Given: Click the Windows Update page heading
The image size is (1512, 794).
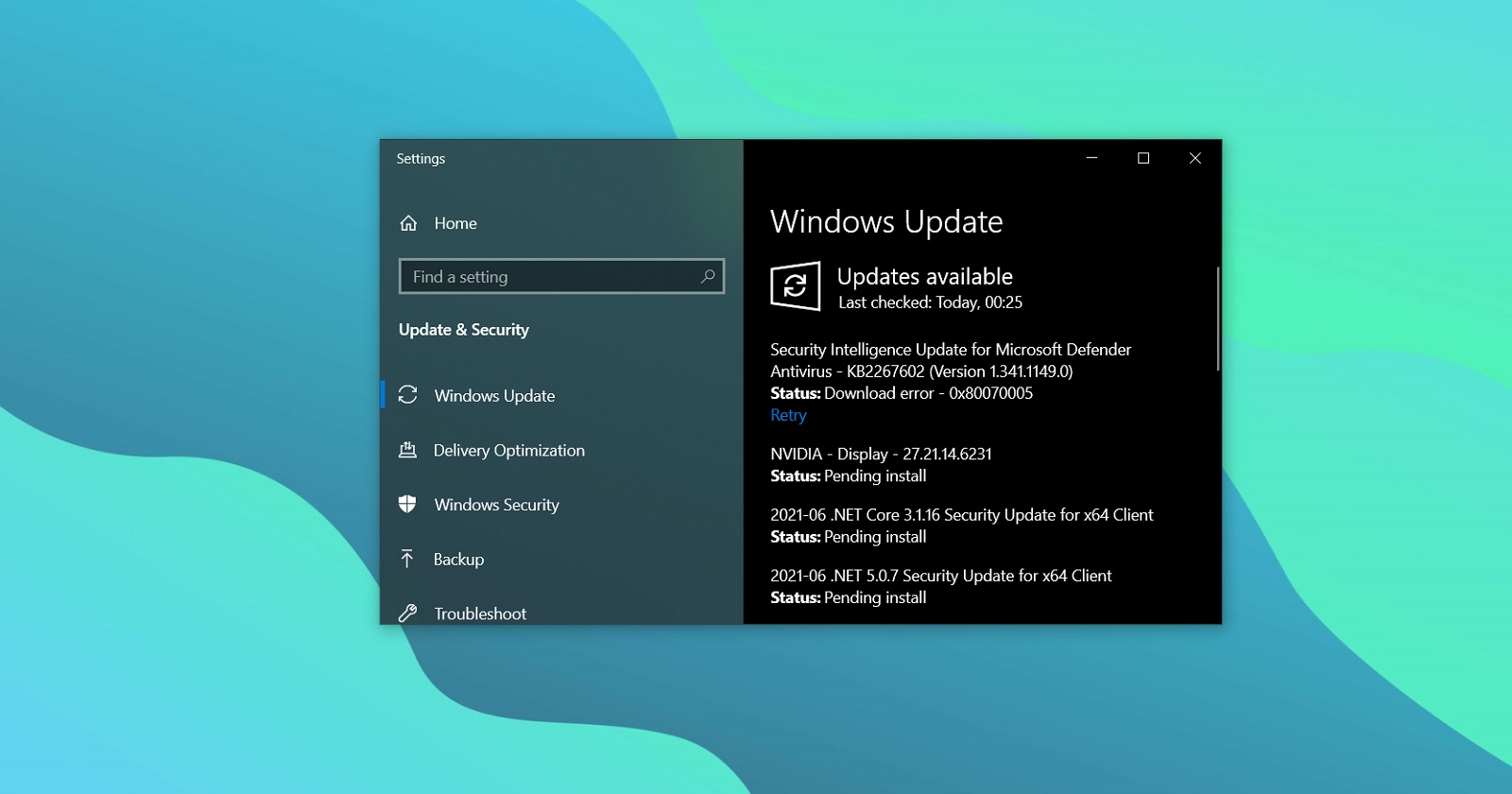Looking at the screenshot, I should [x=886, y=221].
